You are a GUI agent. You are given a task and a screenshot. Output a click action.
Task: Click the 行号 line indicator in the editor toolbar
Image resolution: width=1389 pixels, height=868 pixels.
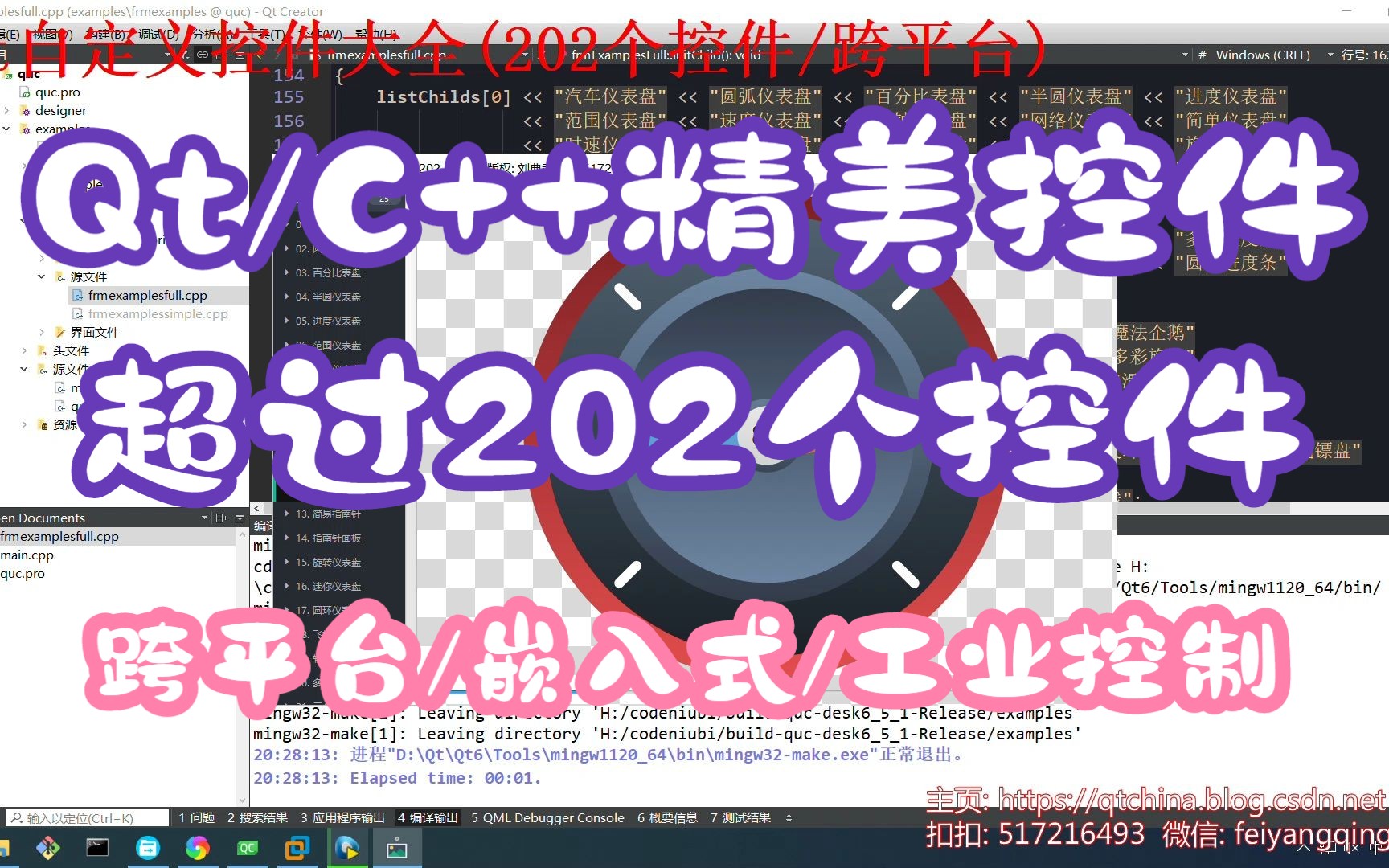[x=1364, y=55]
